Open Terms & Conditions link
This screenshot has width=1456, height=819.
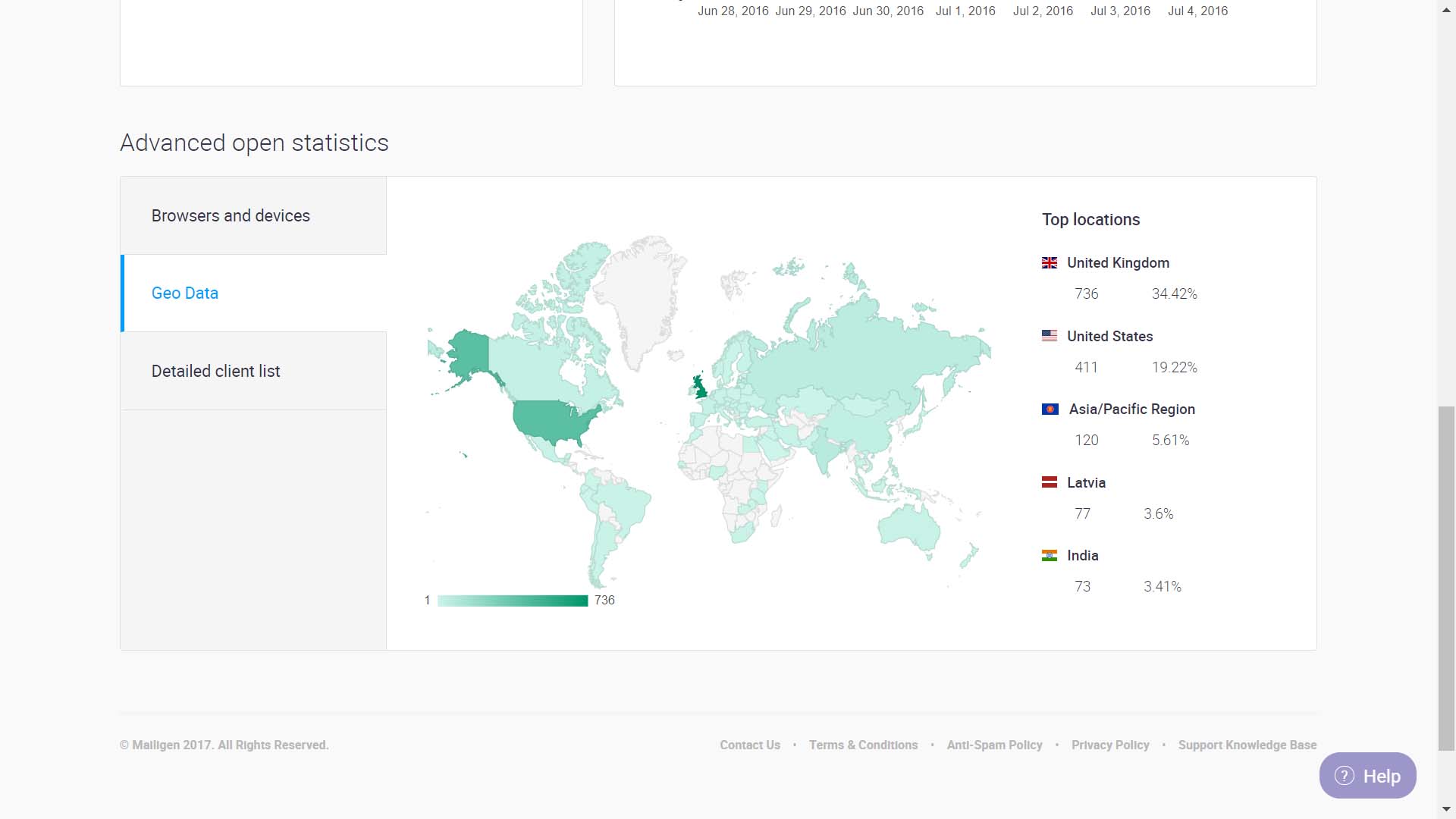click(863, 745)
